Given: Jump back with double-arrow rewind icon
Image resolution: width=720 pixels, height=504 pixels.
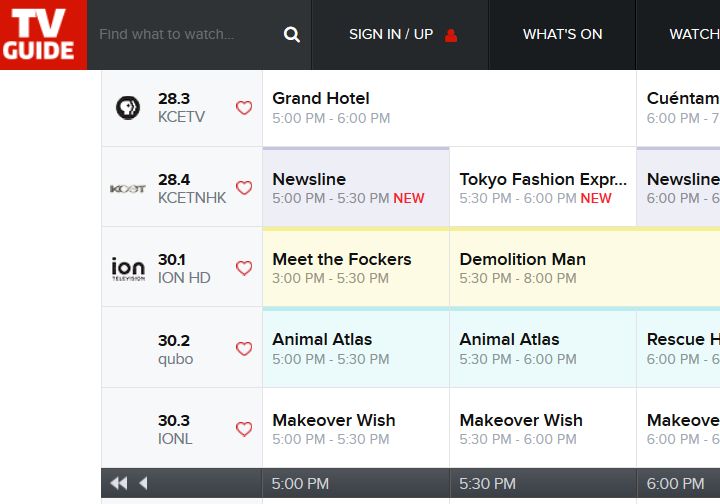Looking at the screenshot, I should tap(119, 484).
